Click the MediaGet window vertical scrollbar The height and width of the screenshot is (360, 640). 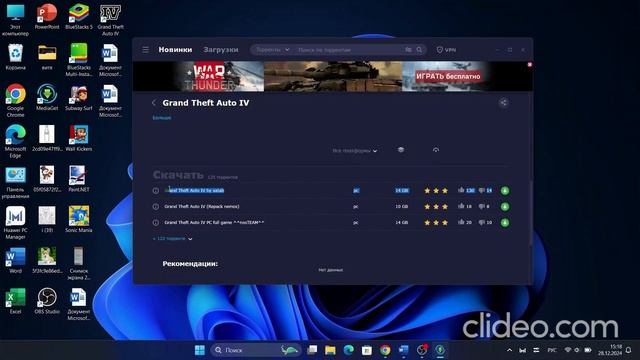pyautogui.click(x=531, y=212)
